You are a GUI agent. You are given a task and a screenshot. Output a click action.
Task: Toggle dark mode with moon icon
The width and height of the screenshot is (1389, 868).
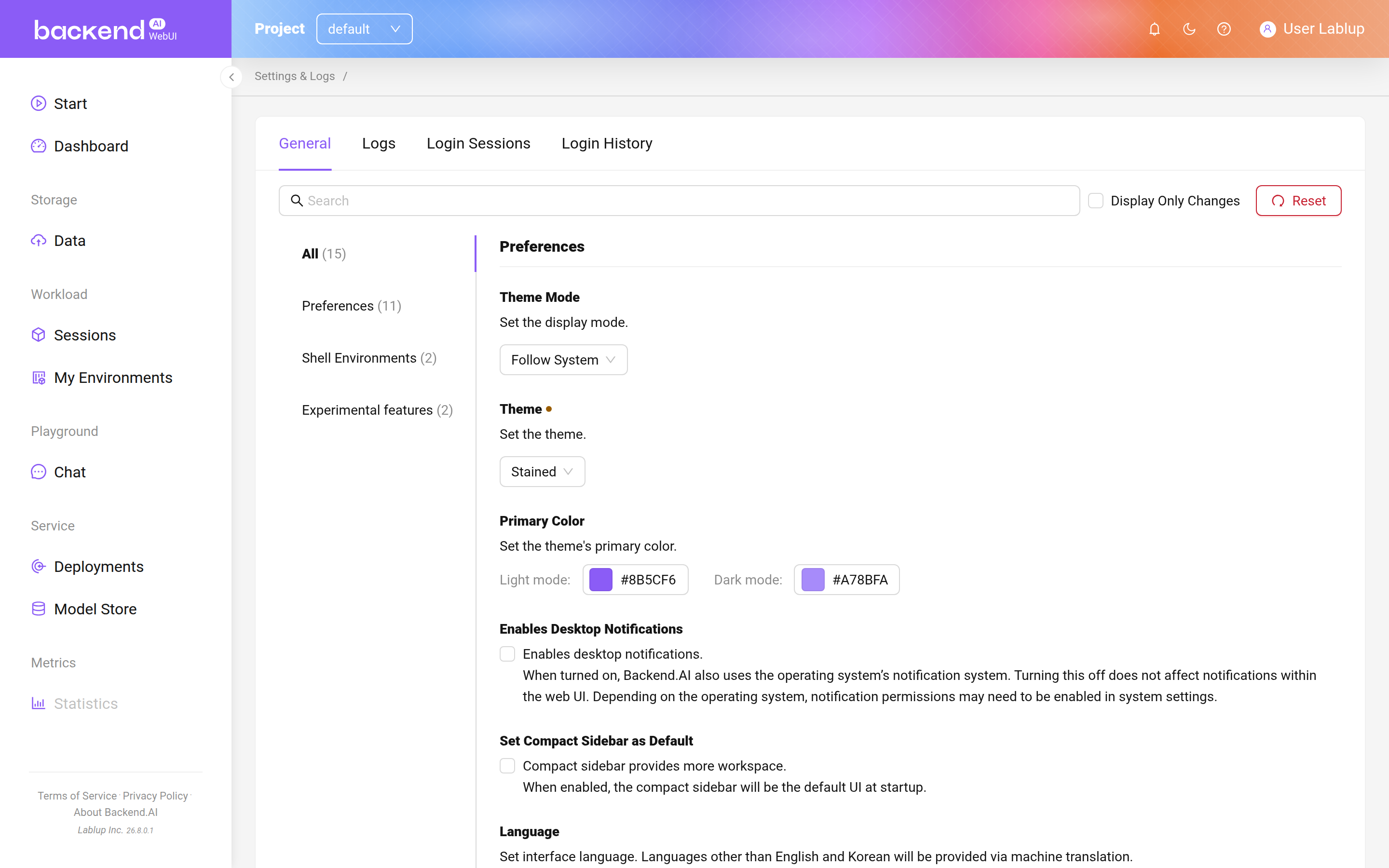click(1189, 29)
